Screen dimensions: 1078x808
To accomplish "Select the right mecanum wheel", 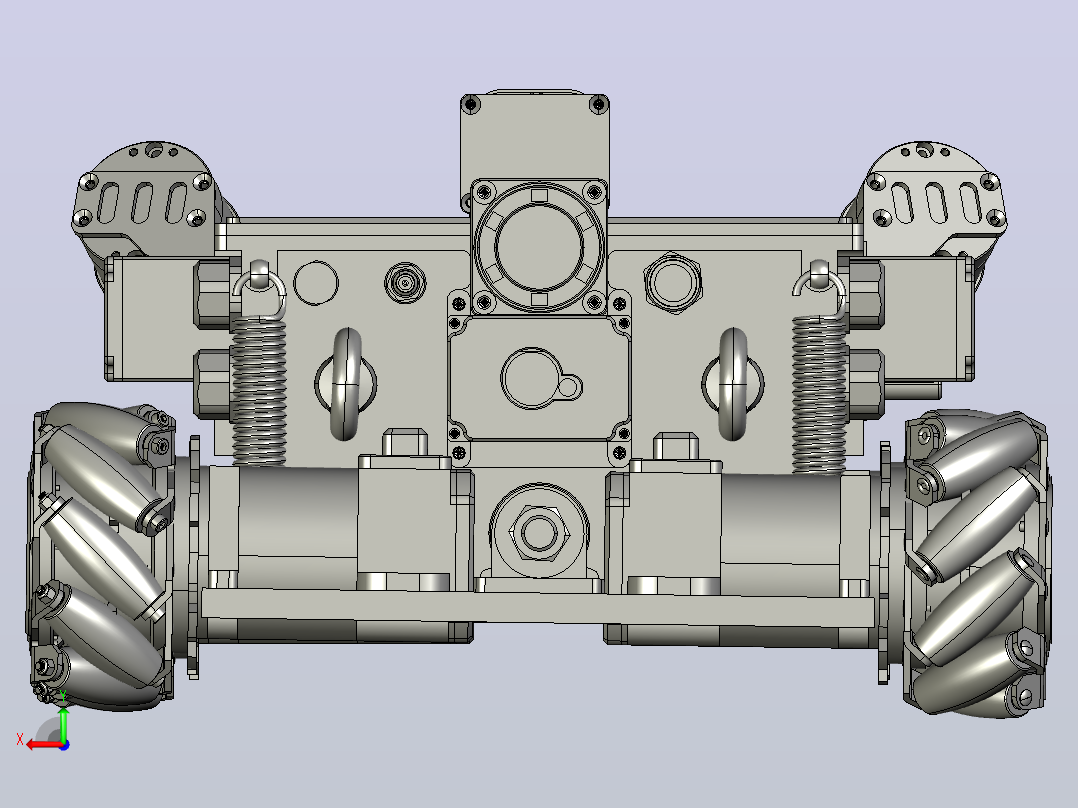I will coord(979,564).
